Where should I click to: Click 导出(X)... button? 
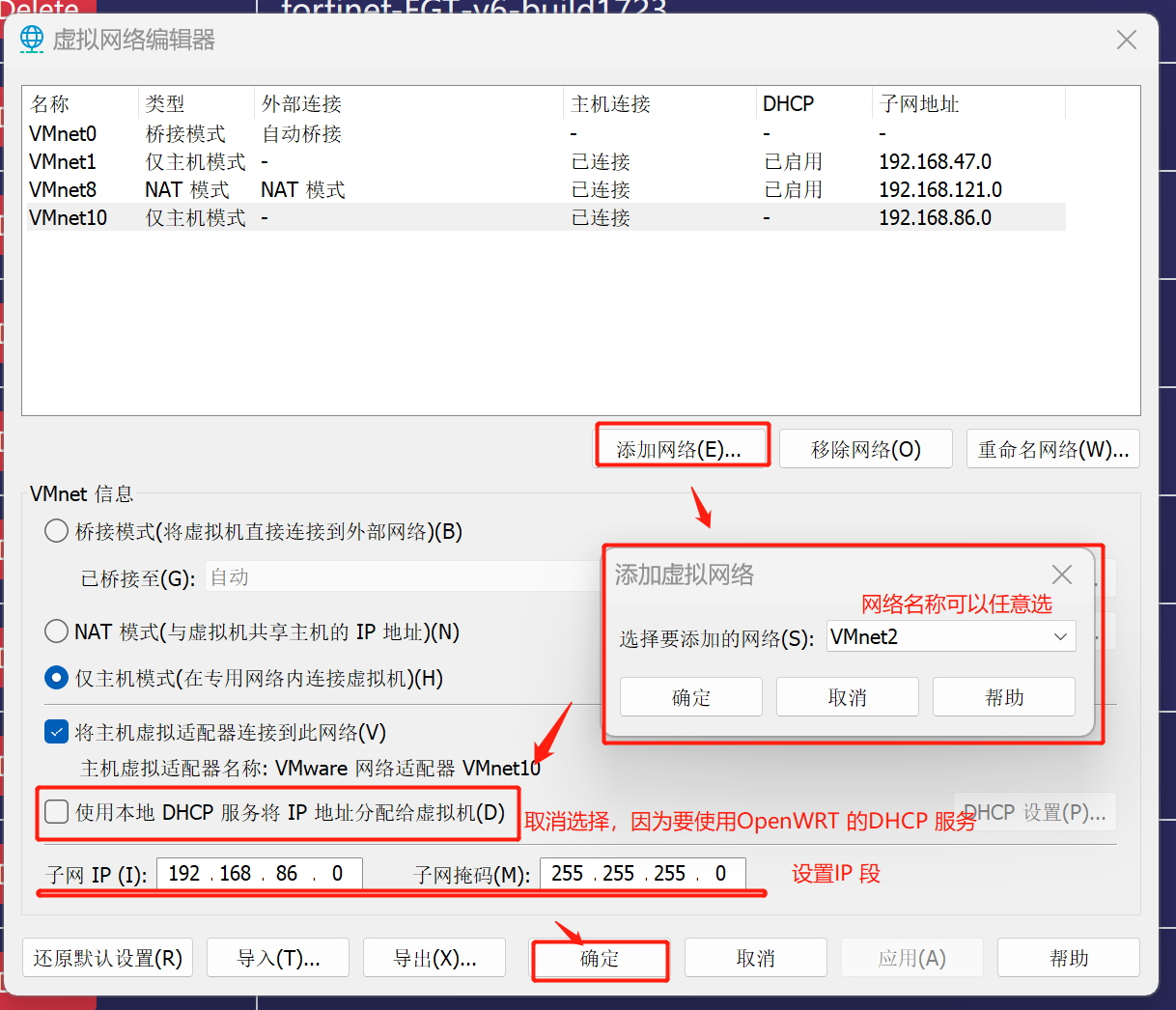pyautogui.click(x=434, y=958)
